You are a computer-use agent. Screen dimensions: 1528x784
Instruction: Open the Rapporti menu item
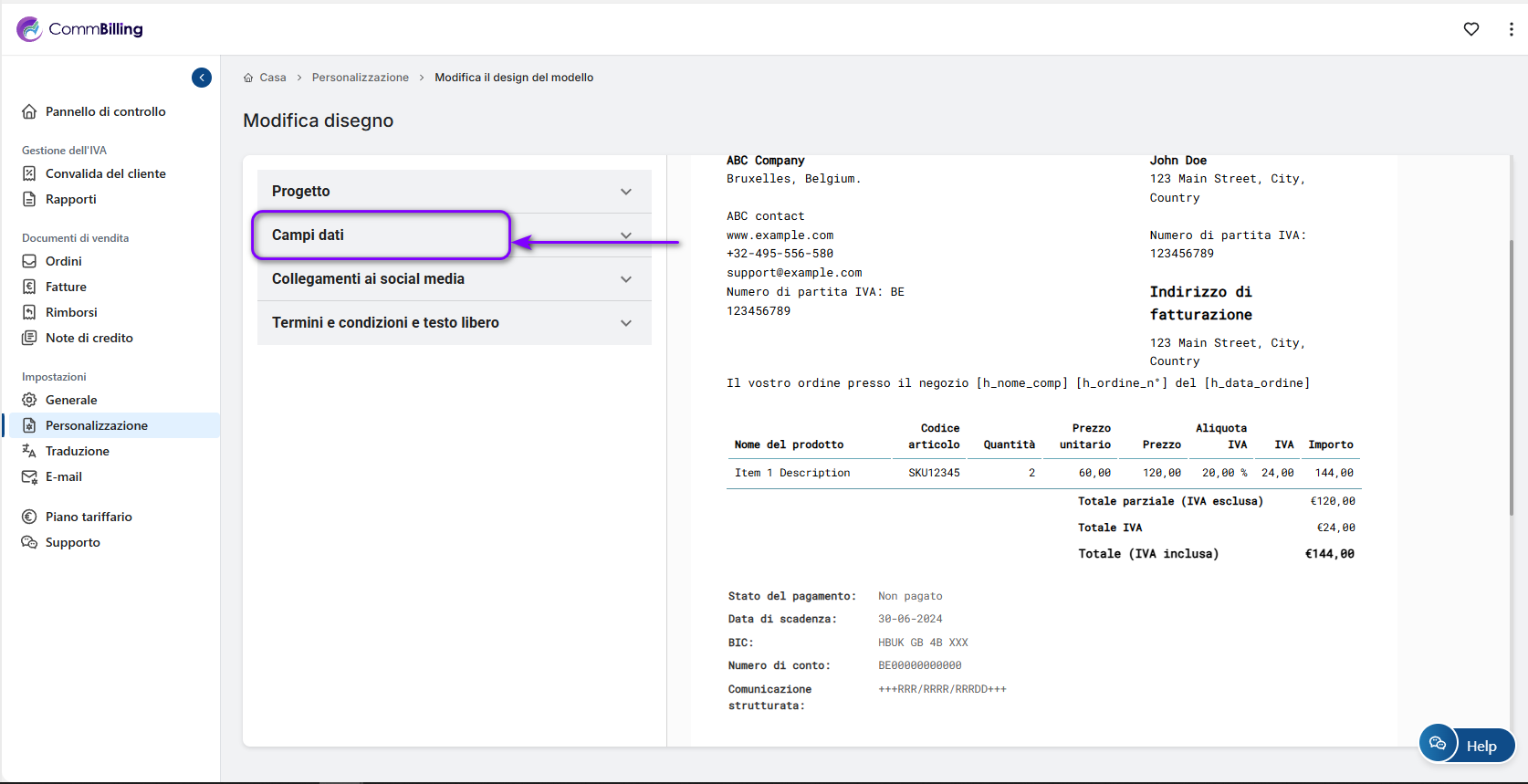71,199
